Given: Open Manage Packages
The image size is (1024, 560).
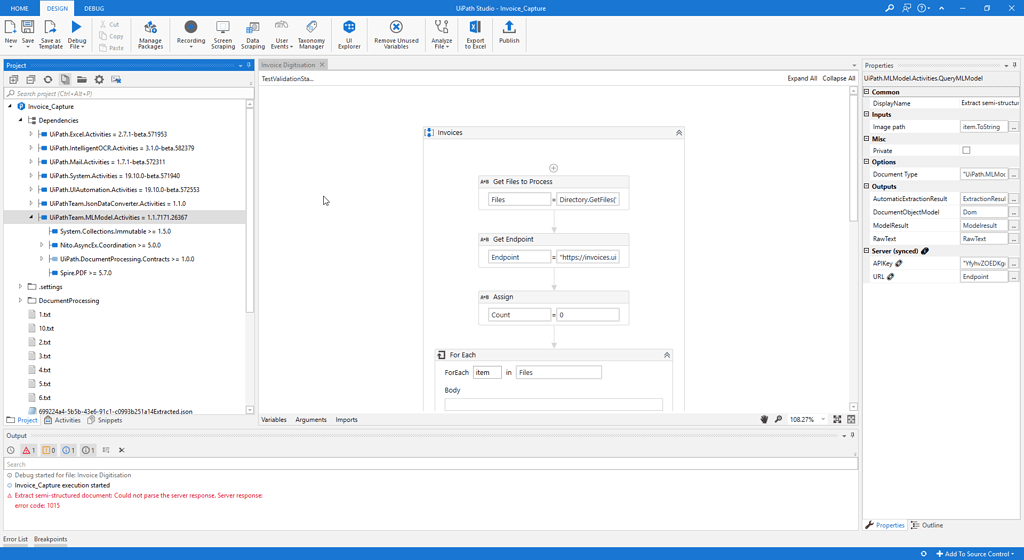Looking at the screenshot, I should [150, 34].
